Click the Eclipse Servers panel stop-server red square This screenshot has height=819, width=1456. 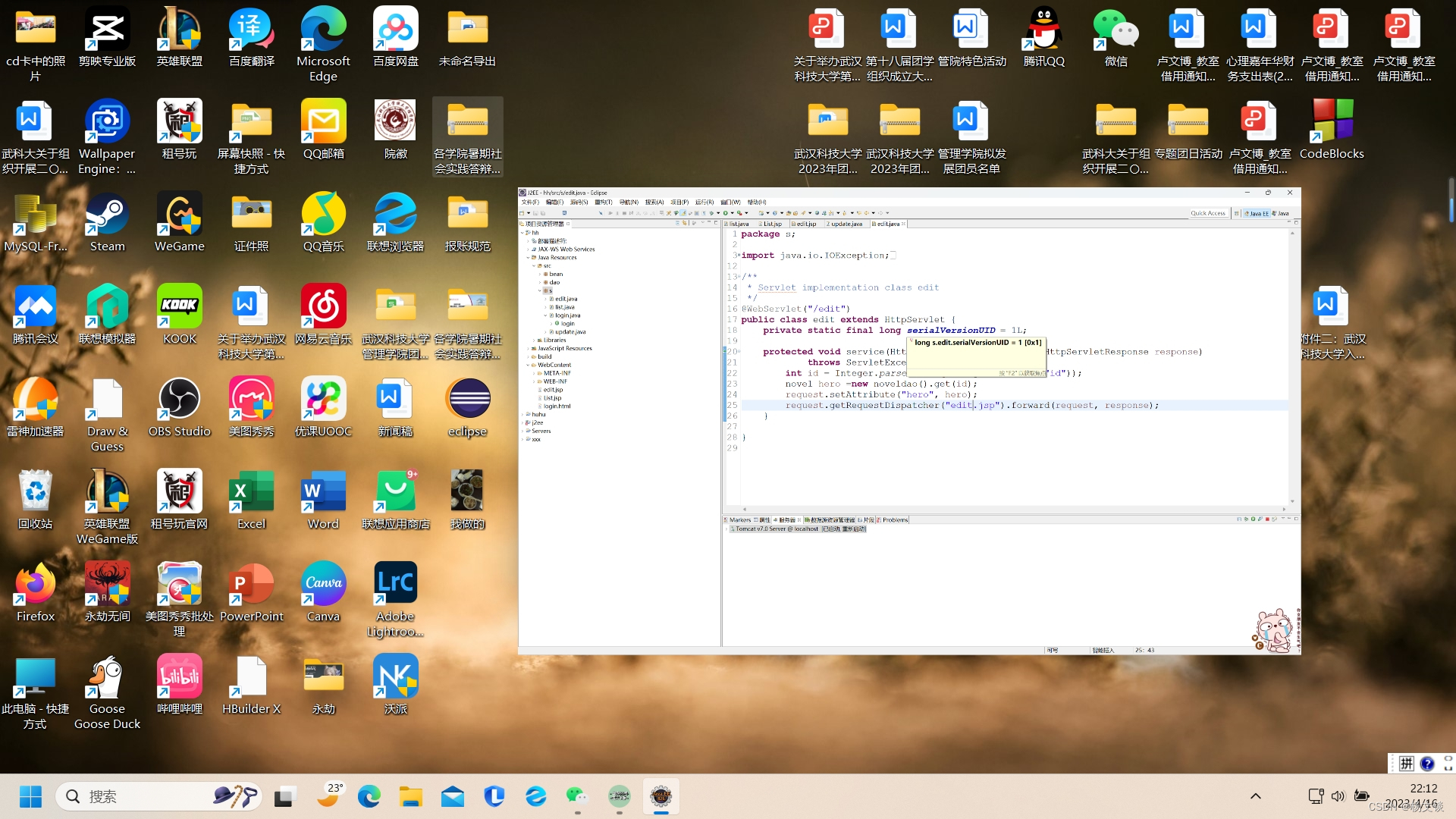pyautogui.click(x=1267, y=519)
